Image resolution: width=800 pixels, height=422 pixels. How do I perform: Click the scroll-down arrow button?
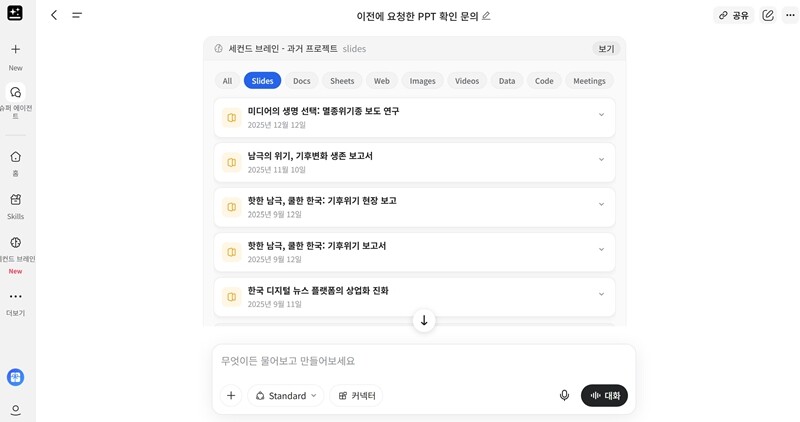[424, 320]
